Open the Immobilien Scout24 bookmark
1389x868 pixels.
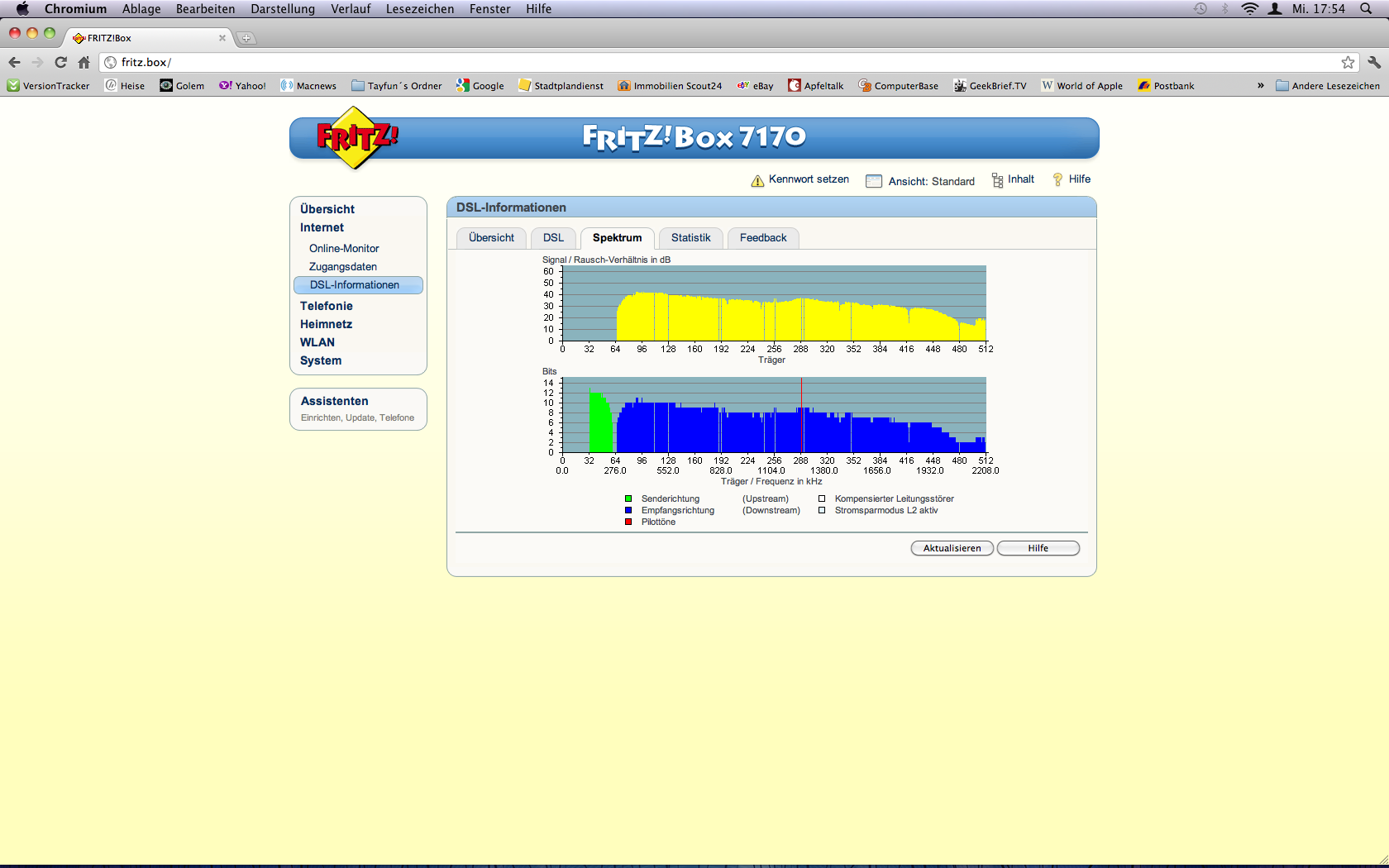[670, 86]
